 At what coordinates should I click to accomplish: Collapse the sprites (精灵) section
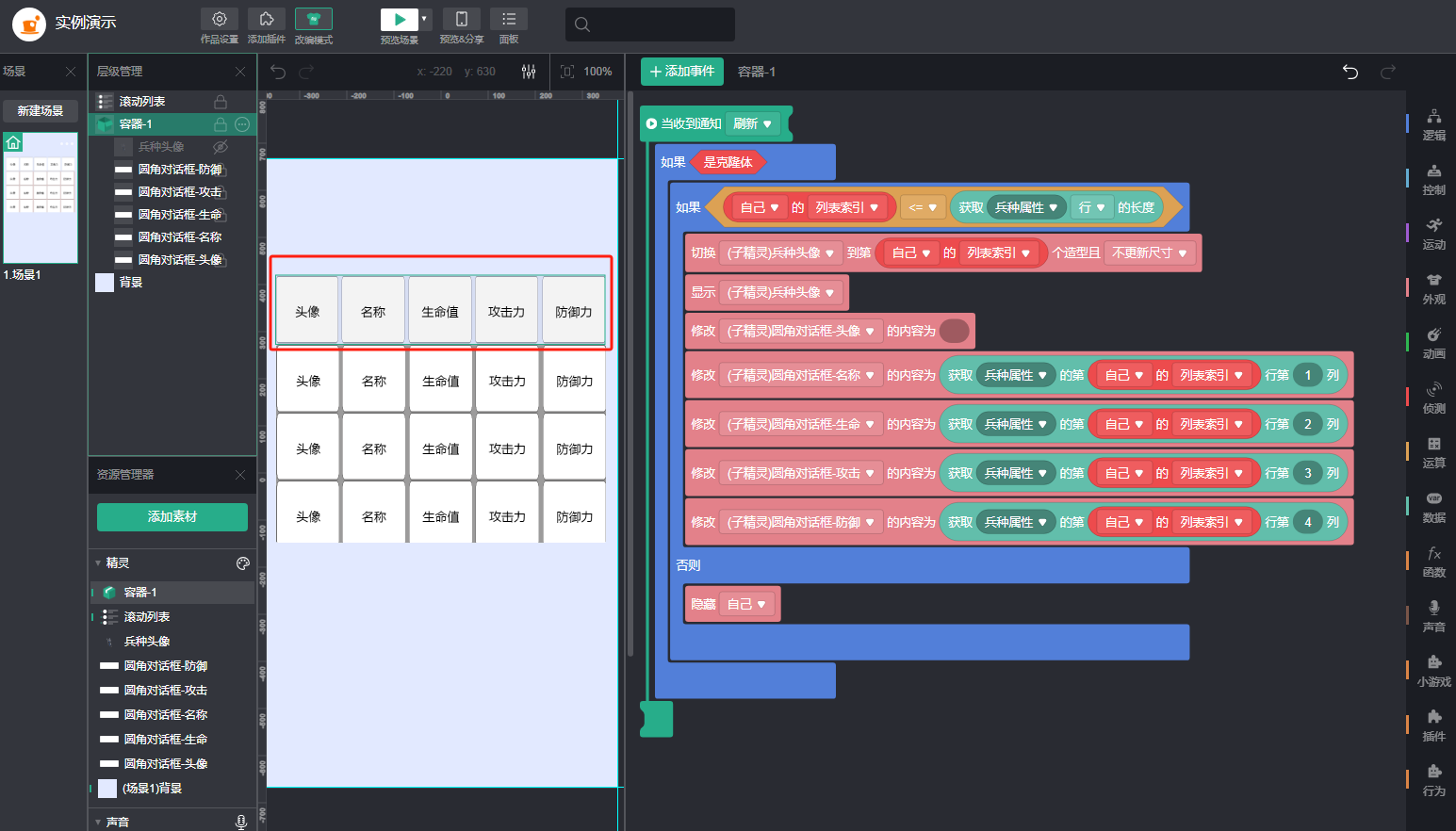pos(98,563)
